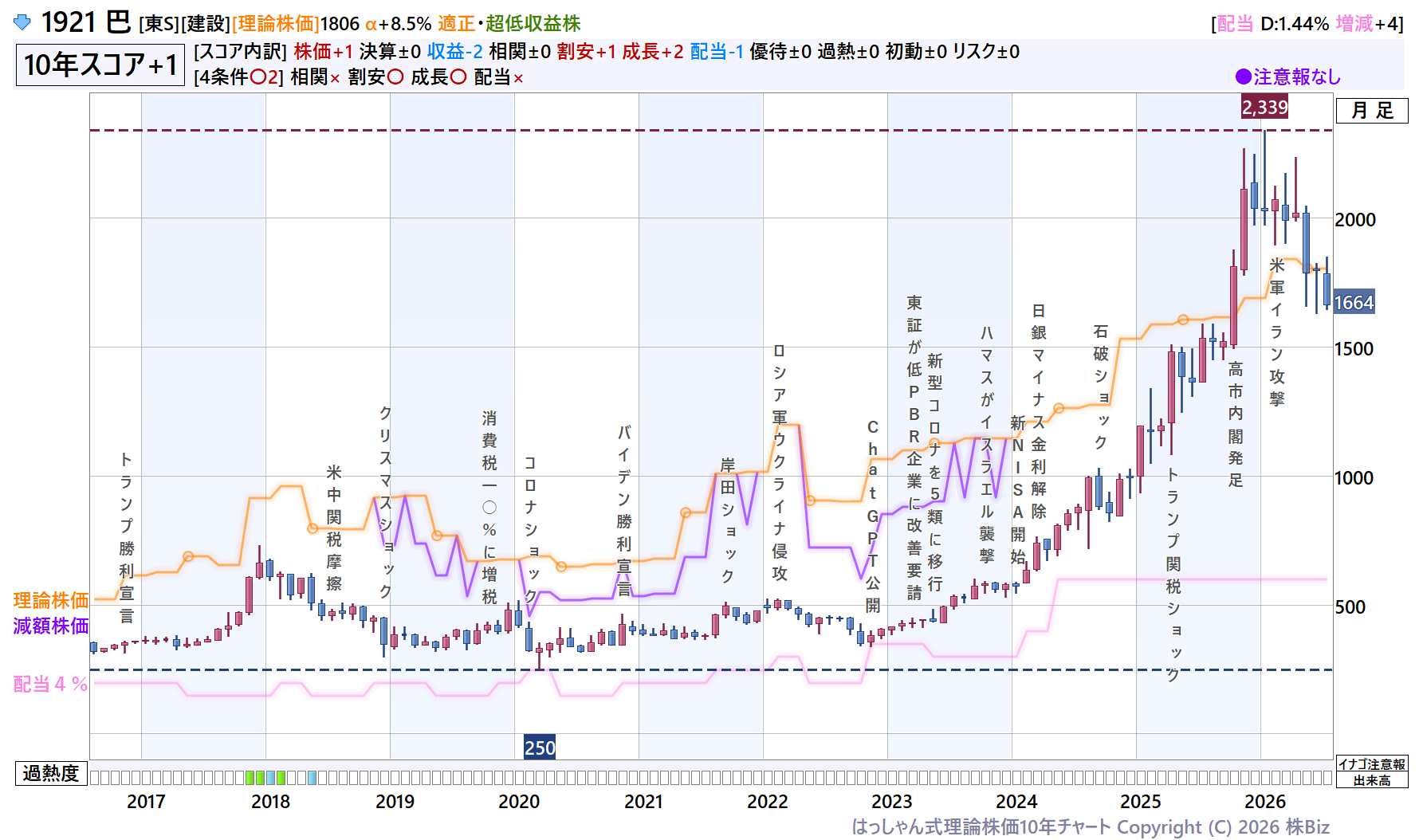Viewport: 1419px width, 840px height.
Task: Click the 岸田ショック event label
Action: (728, 520)
